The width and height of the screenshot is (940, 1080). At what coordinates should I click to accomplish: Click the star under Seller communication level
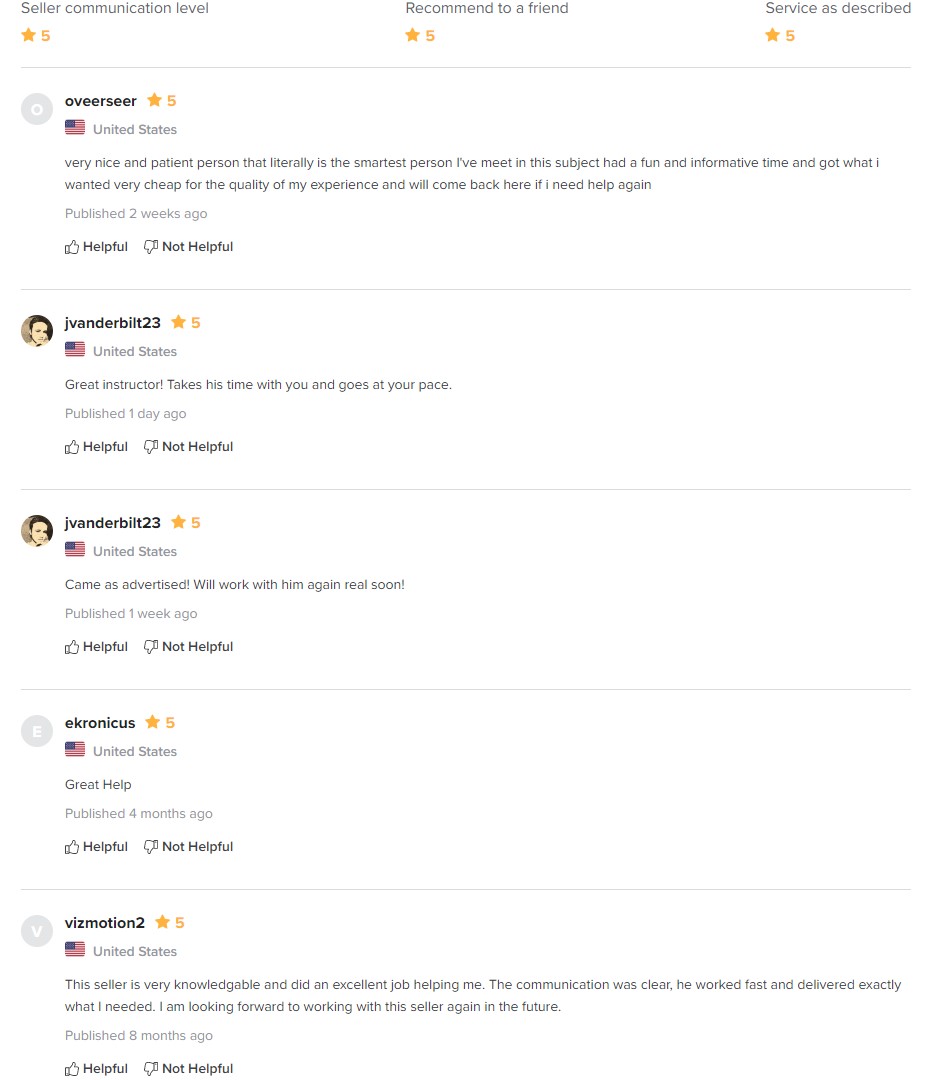(x=28, y=35)
